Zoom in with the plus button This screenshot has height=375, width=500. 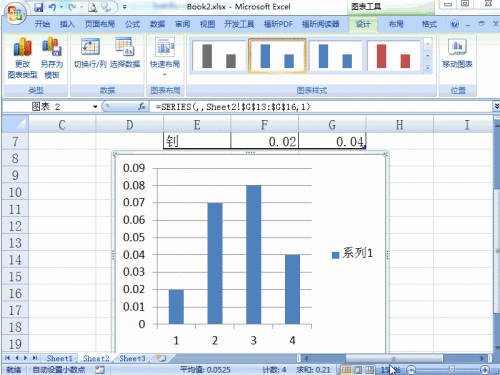[x=485, y=370]
